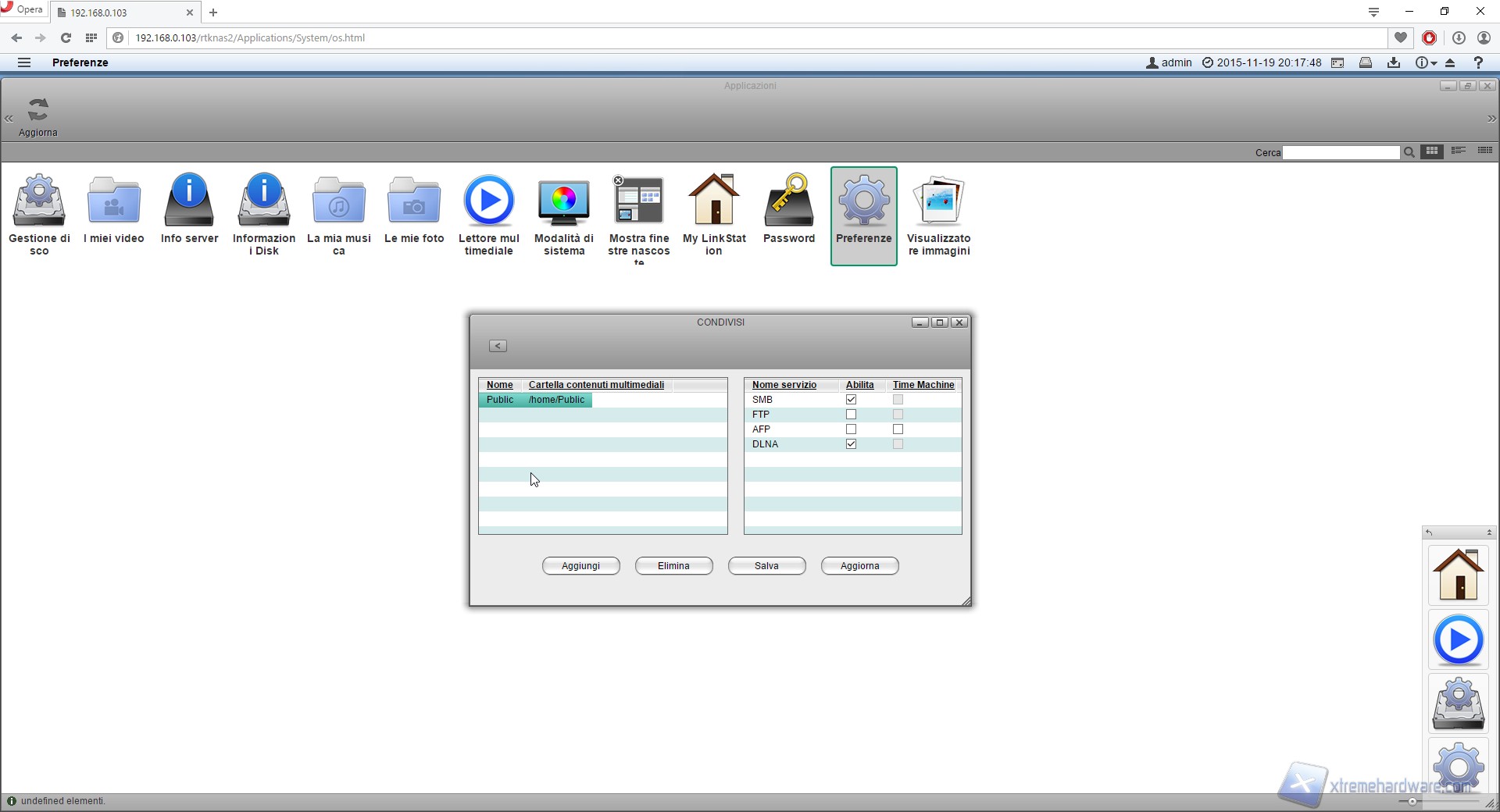Launch Lettore multimediale player icon
The width and height of the screenshot is (1500, 812).
click(489, 201)
